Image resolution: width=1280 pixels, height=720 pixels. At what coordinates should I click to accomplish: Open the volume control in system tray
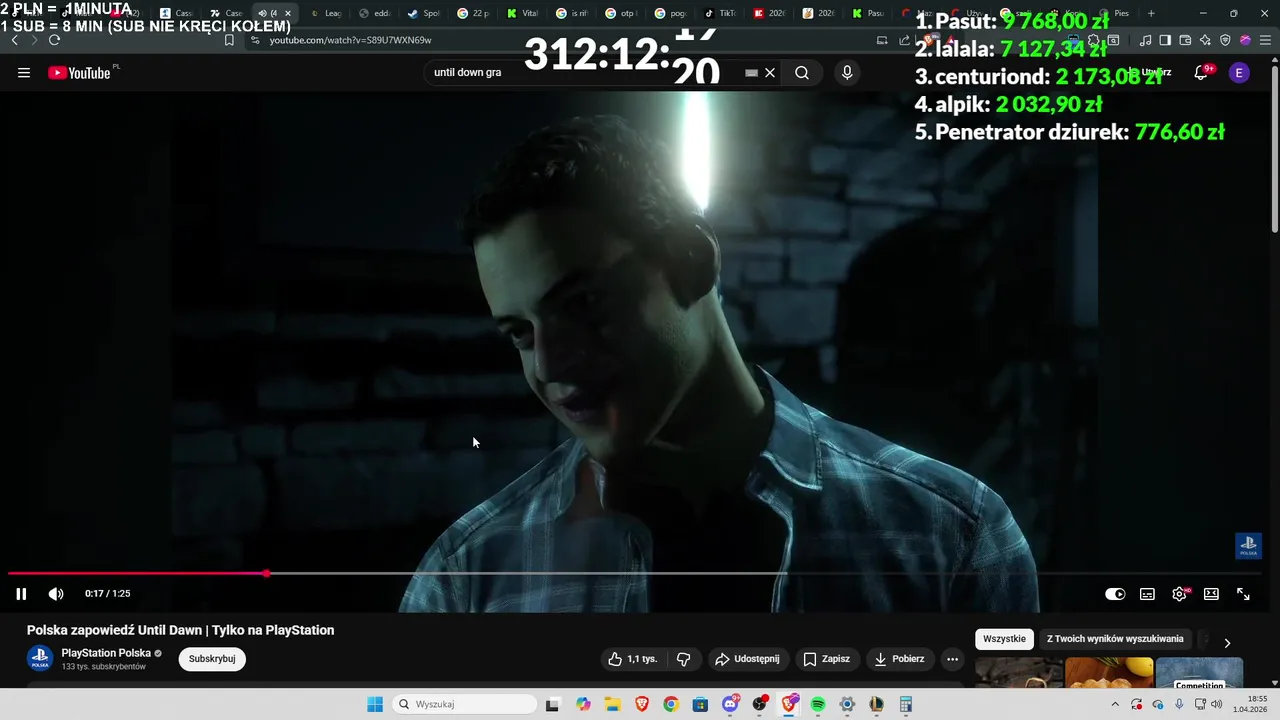[1217, 704]
